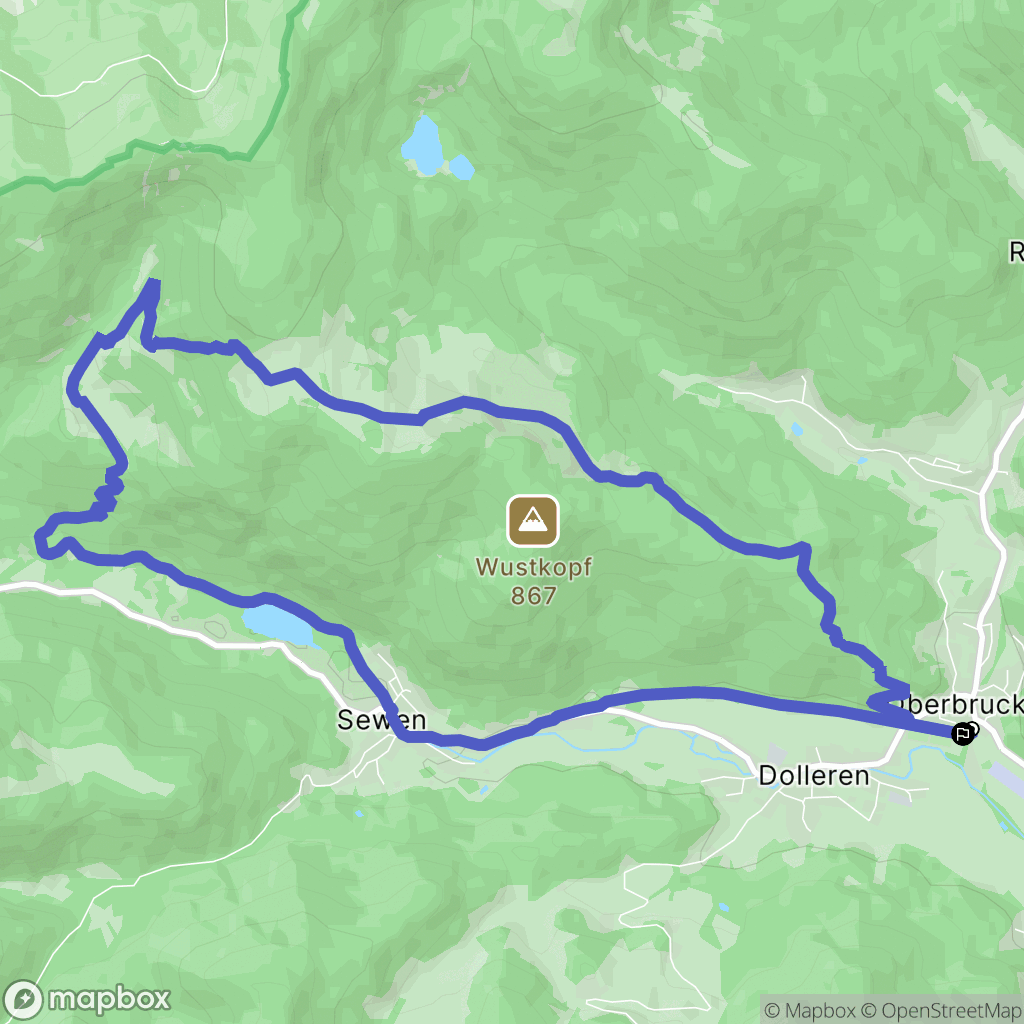Open the © OpenStreetMap attribution link
The height and width of the screenshot is (1024, 1024).
tap(942, 1010)
